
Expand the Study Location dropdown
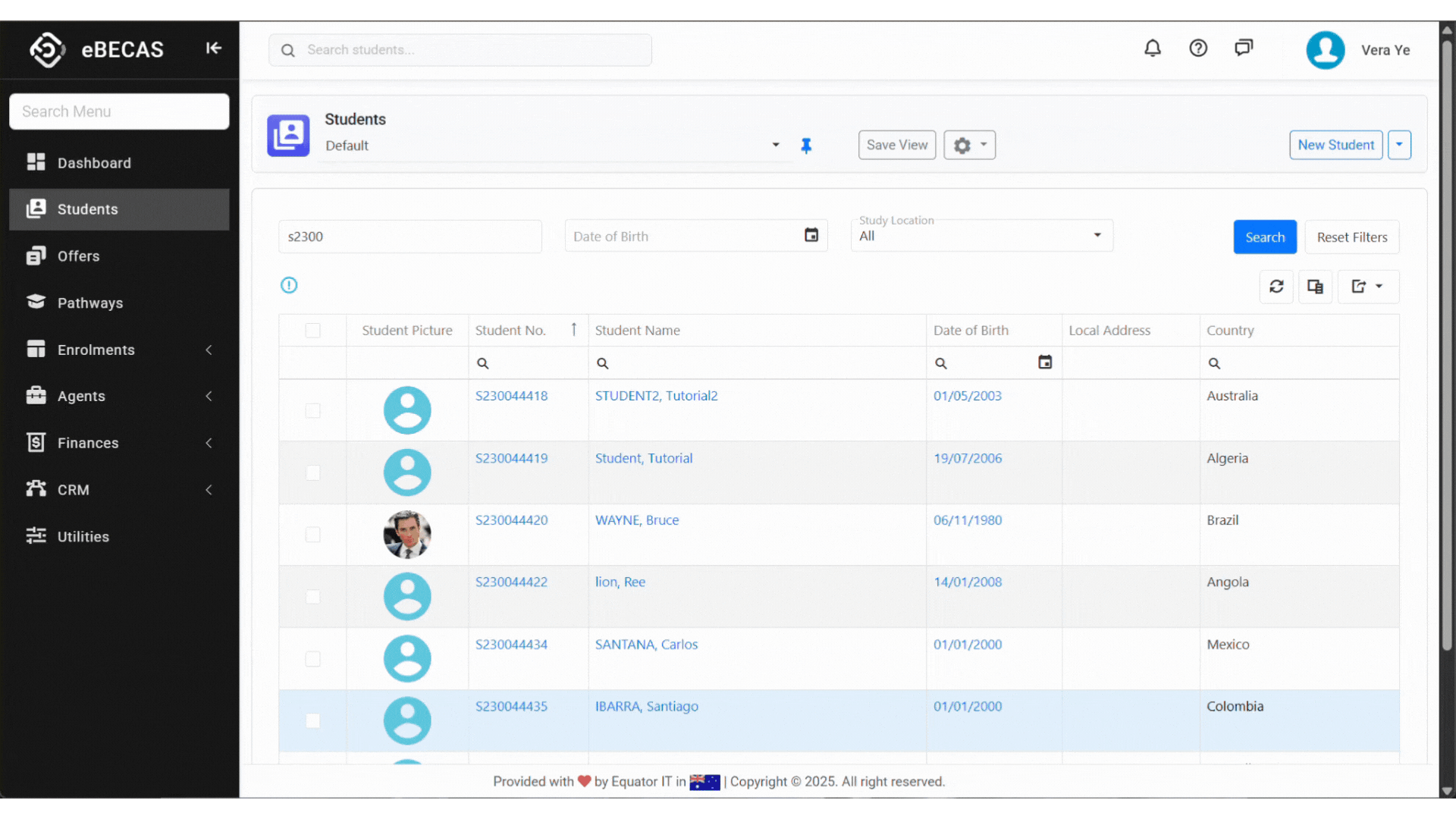point(1097,235)
